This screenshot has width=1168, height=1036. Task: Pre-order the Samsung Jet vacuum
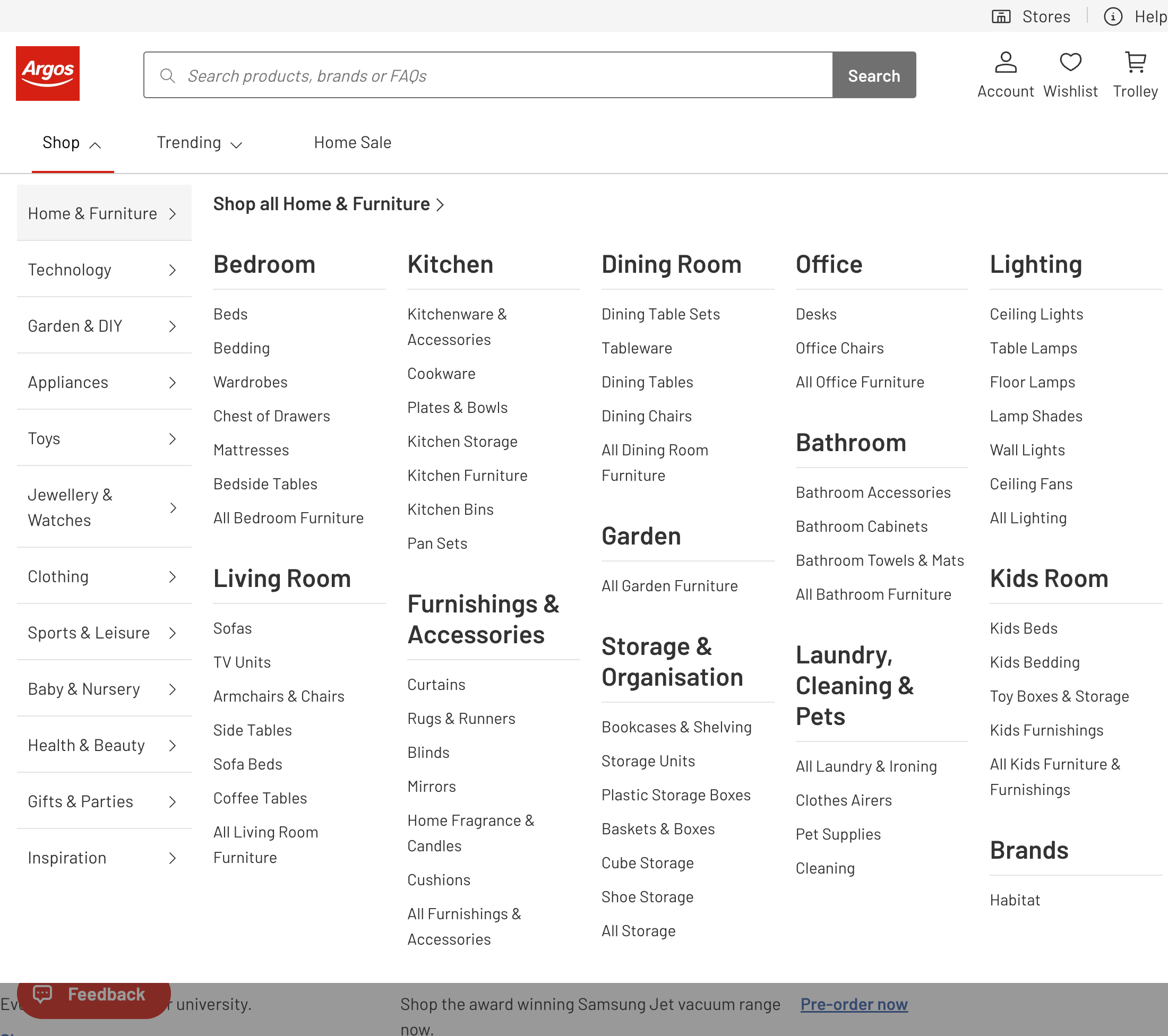[x=853, y=1004]
